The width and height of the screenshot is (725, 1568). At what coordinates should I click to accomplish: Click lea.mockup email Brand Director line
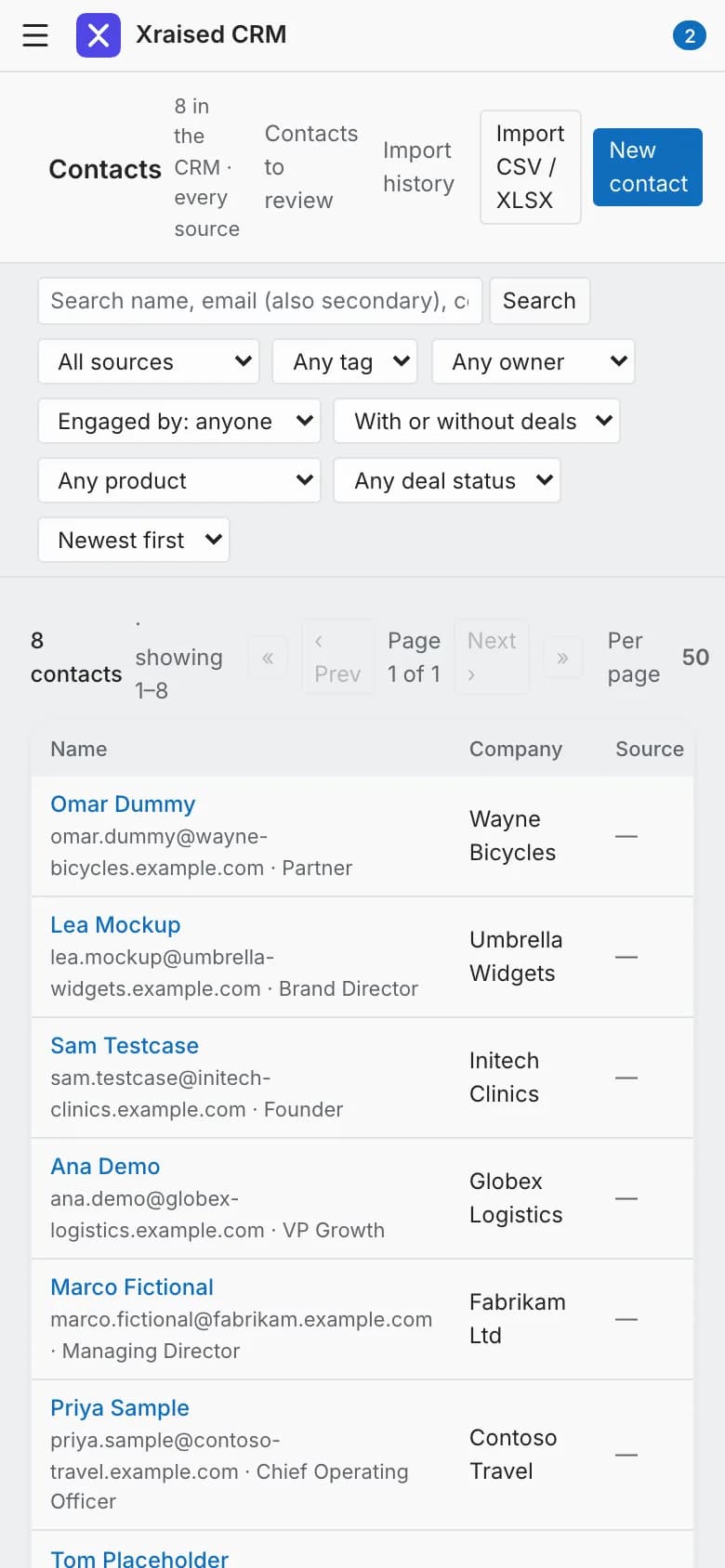coord(234,973)
